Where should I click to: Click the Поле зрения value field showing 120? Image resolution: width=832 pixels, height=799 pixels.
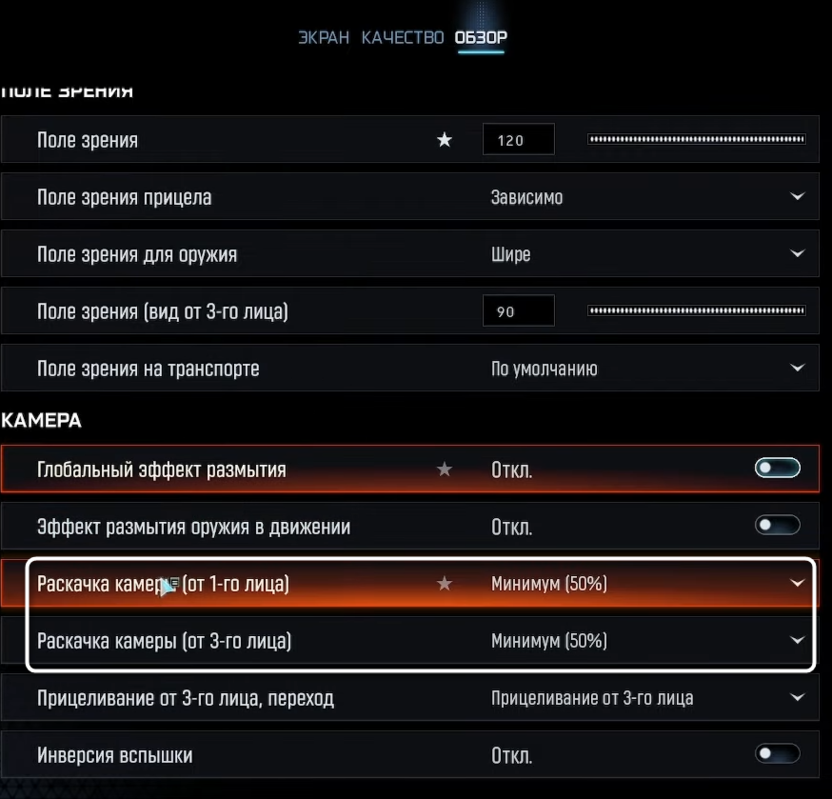point(518,140)
